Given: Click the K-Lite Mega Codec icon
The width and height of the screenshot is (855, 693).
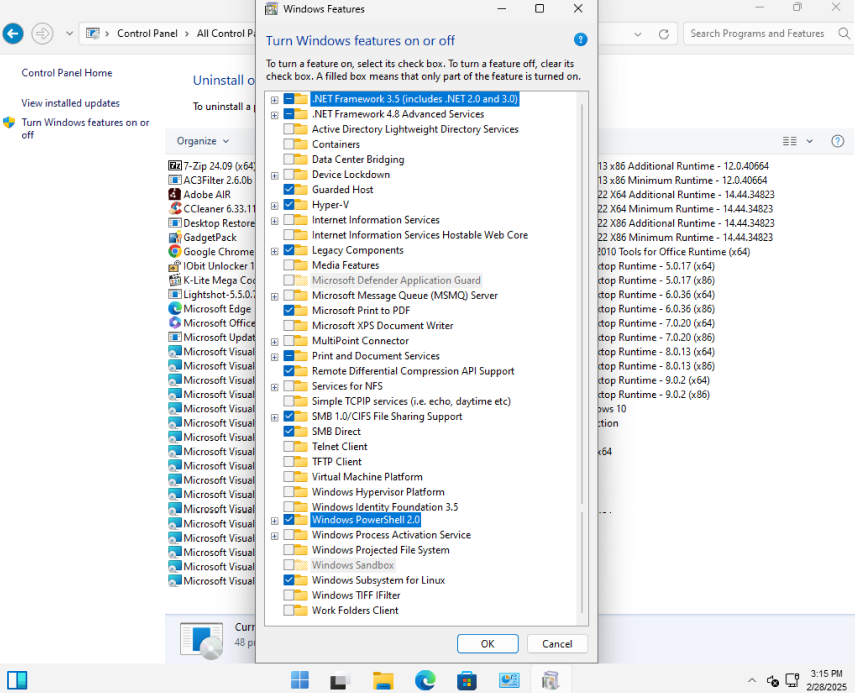Looking at the screenshot, I should (174, 280).
